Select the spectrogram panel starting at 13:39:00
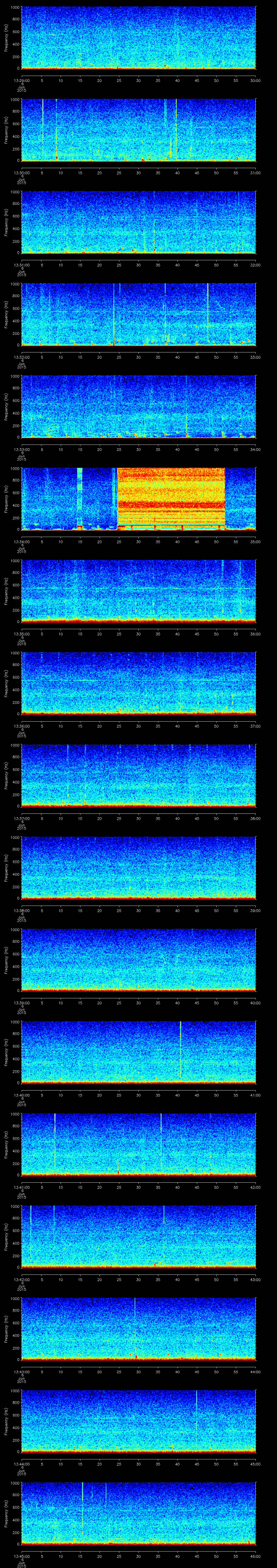Viewport: 277px width, 1568px height. pos(138,960)
